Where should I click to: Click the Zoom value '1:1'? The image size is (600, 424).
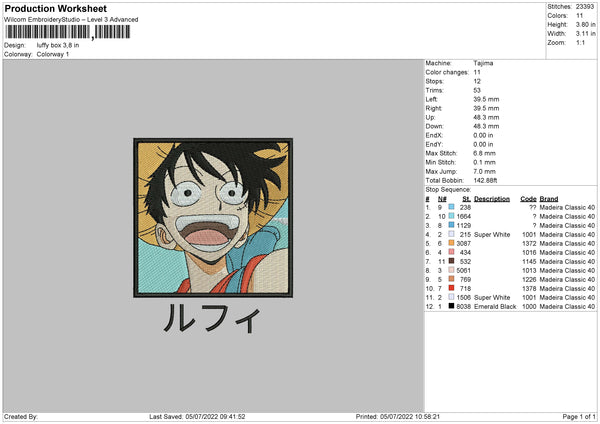pyautogui.click(x=580, y=42)
